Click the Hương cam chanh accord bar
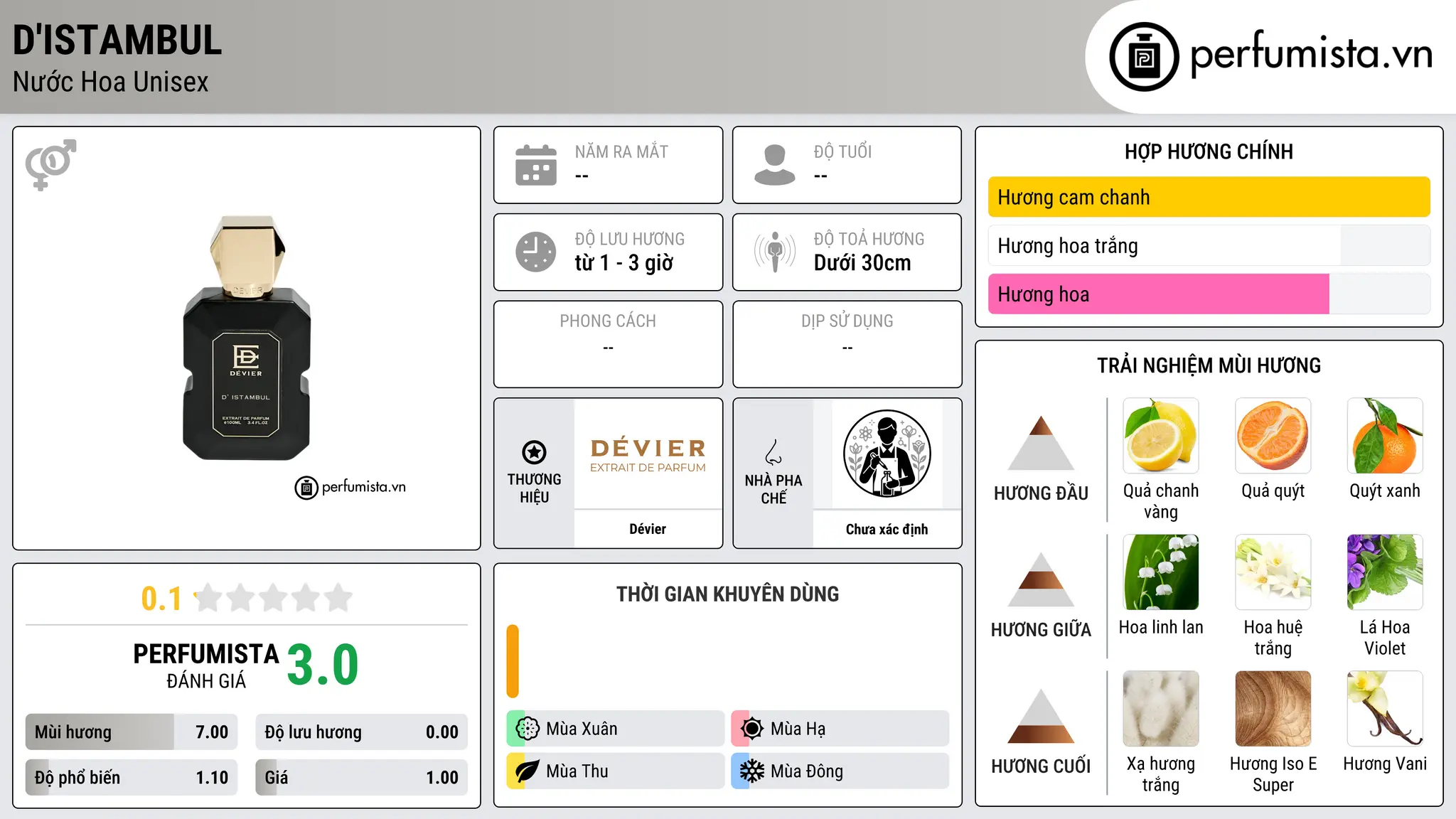Viewport: 1456px width, 819px height. pos(1209,197)
